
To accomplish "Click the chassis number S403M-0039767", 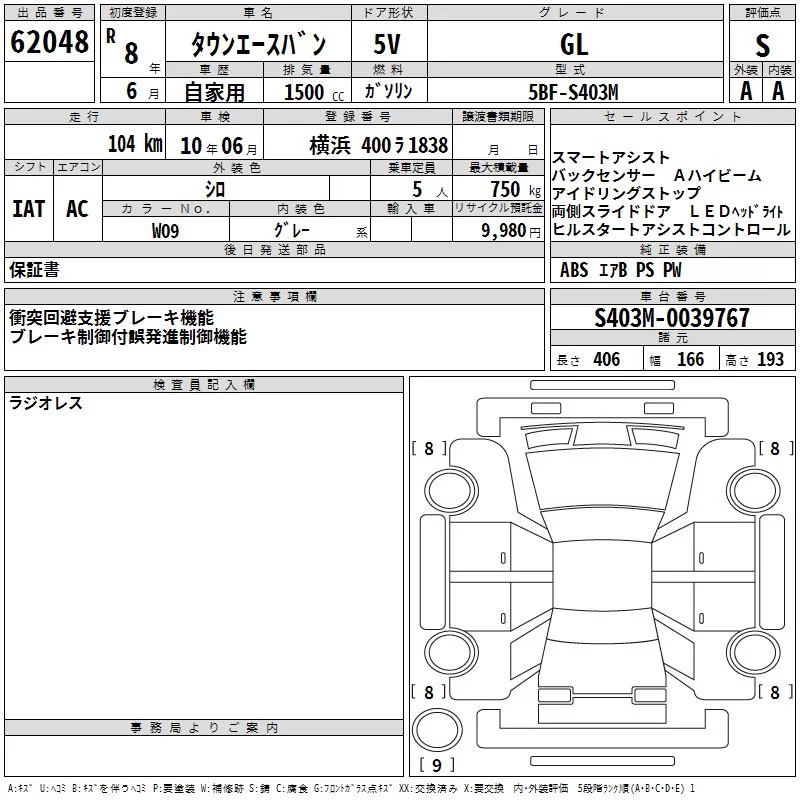I will point(672,317).
